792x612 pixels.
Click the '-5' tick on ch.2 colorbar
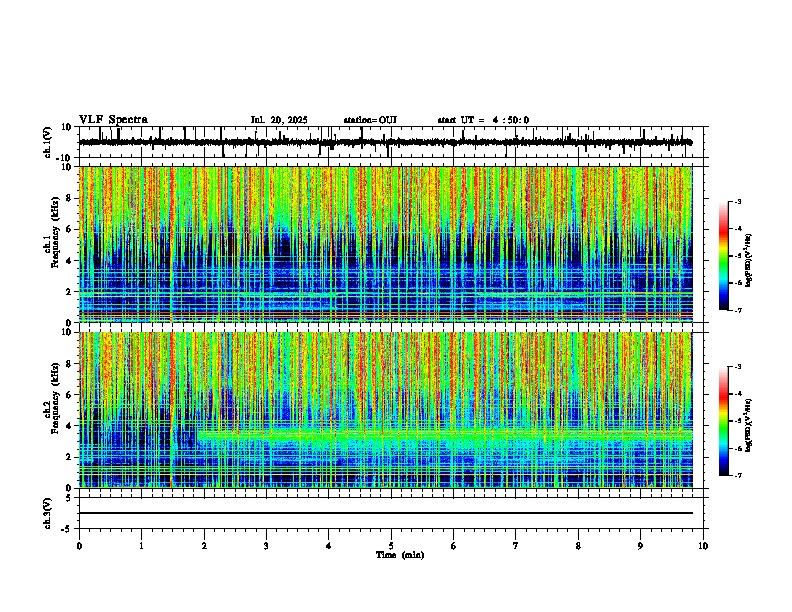737,421
